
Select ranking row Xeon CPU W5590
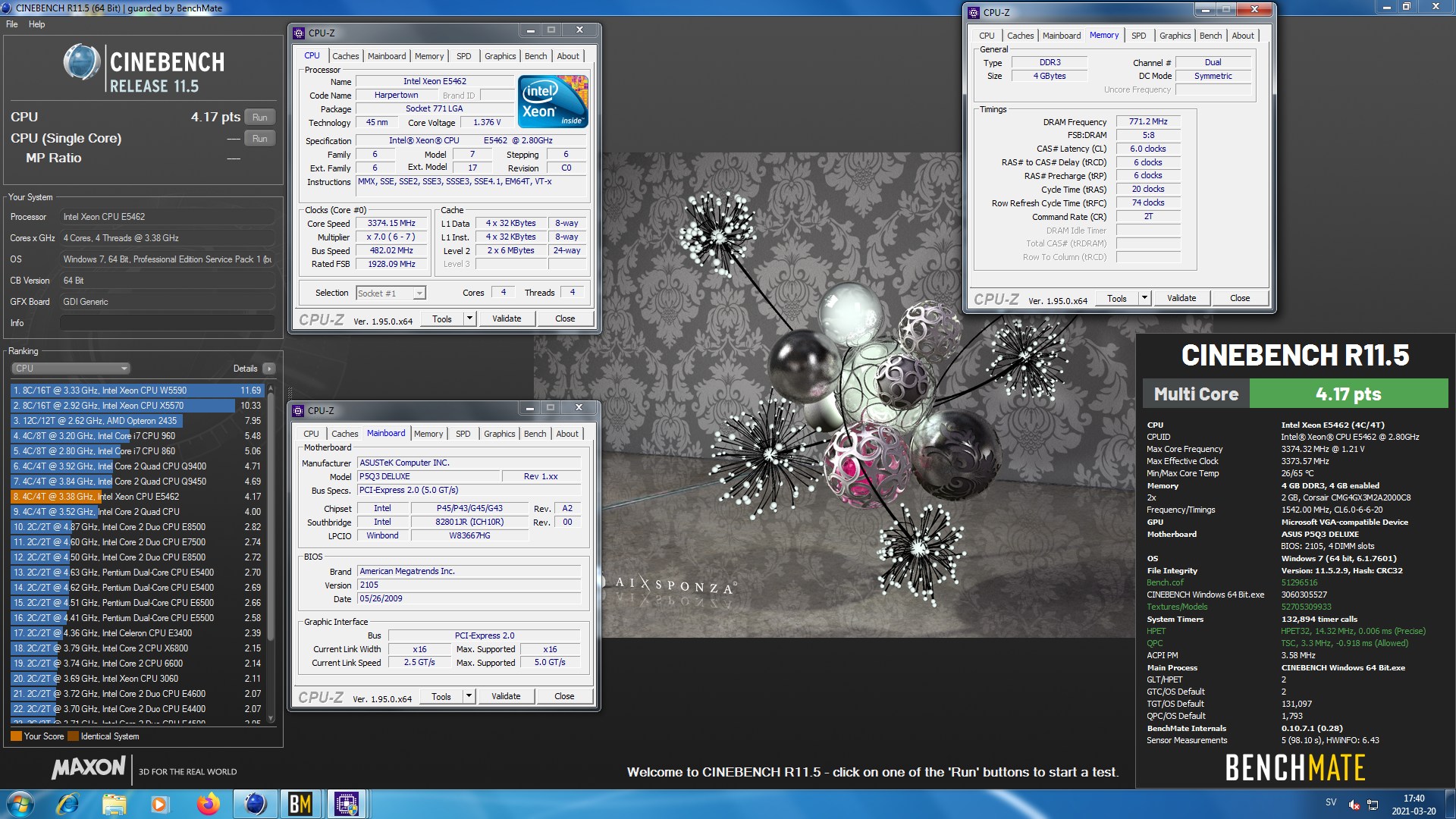tap(137, 391)
